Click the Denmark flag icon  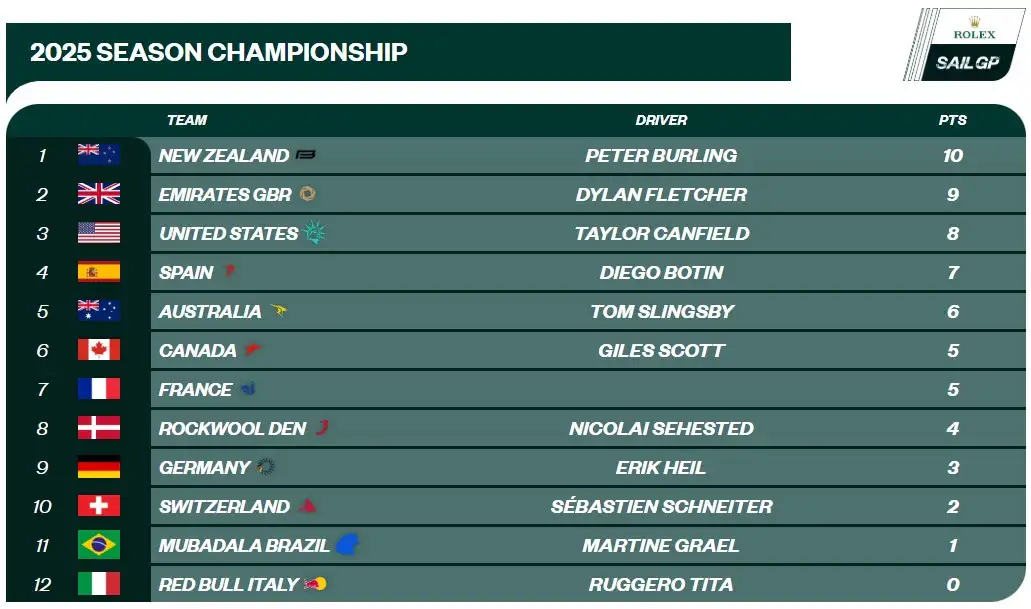coord(99,428)
